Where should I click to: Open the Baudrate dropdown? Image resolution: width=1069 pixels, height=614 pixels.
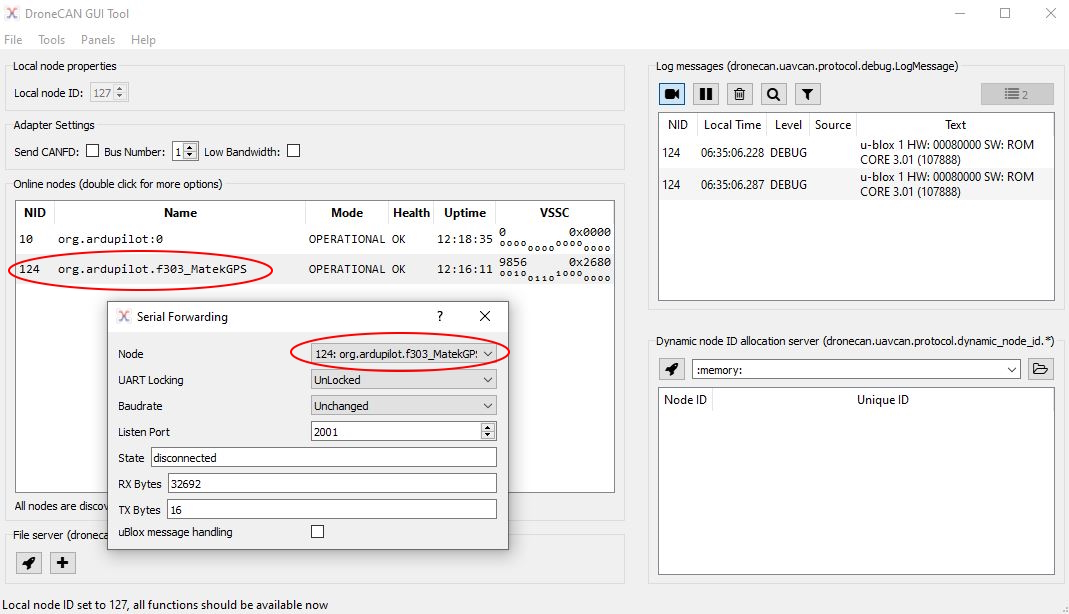[403, 406]
